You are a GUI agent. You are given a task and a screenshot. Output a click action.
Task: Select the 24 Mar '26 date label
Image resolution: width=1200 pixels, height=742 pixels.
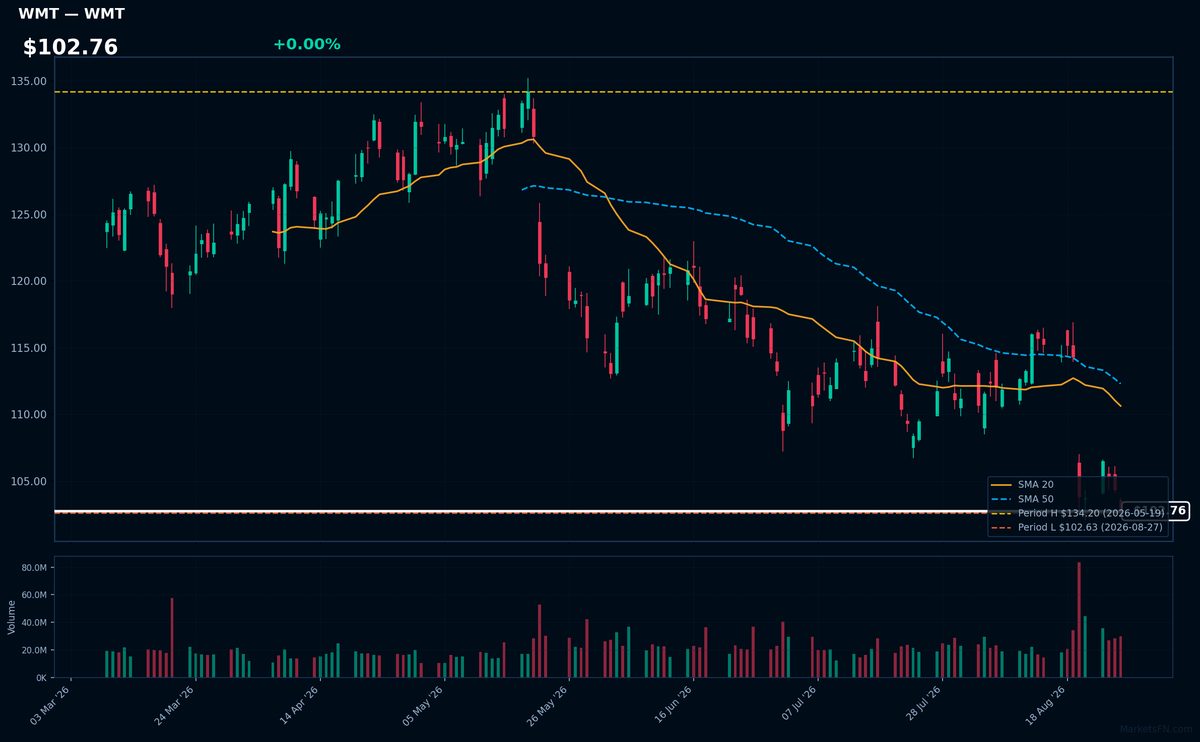(174, 706)
